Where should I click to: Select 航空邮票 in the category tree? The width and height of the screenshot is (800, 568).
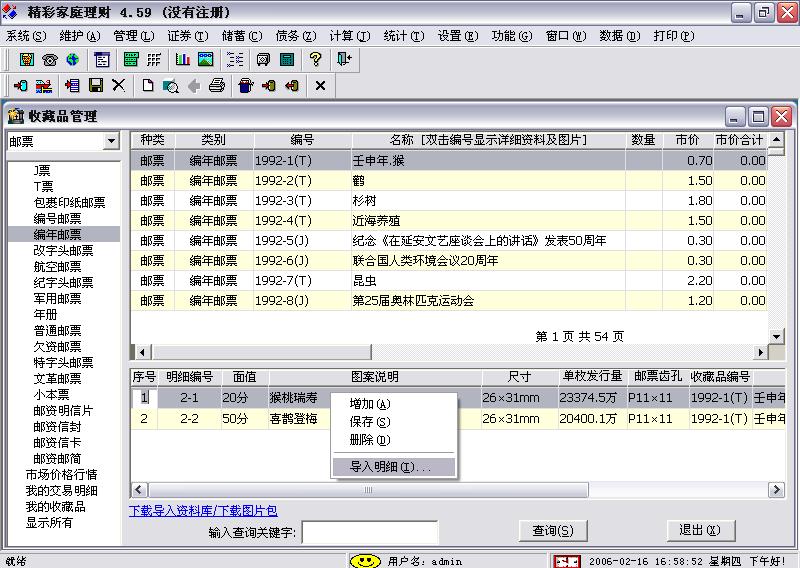(57, 266)
